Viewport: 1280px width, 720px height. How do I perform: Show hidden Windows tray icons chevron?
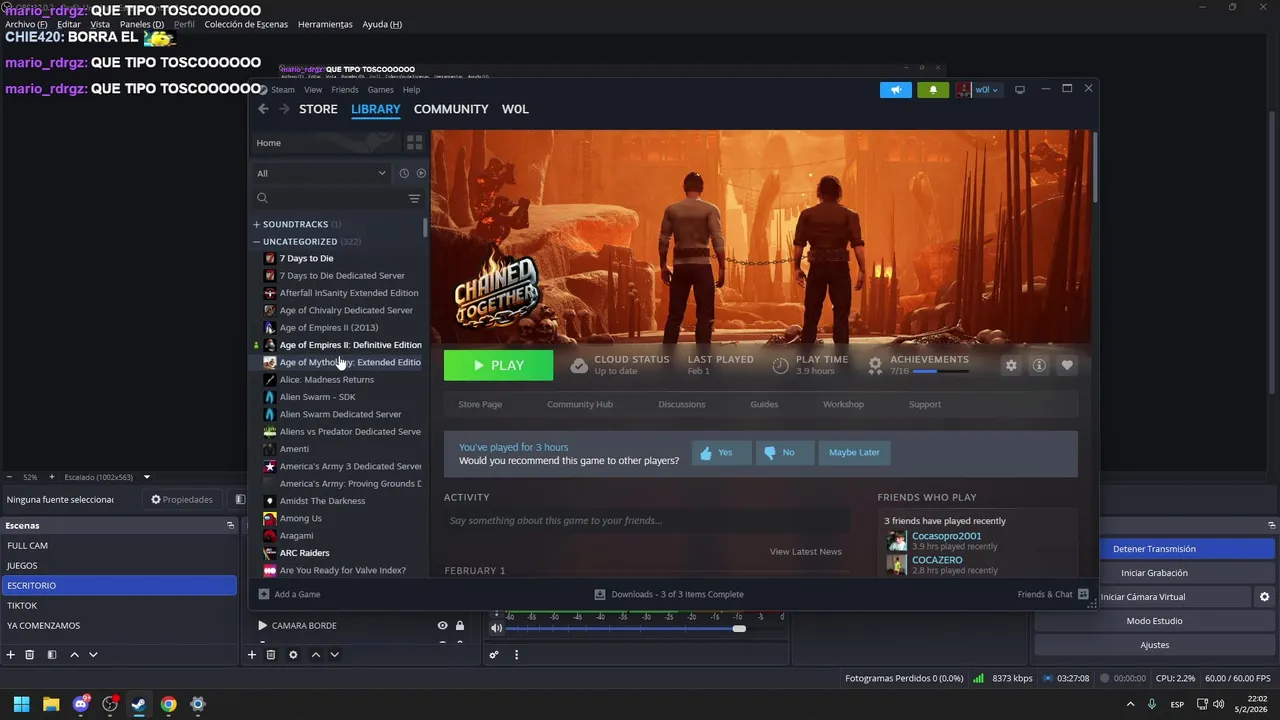pyautogui.click(x=1130, y=704)
